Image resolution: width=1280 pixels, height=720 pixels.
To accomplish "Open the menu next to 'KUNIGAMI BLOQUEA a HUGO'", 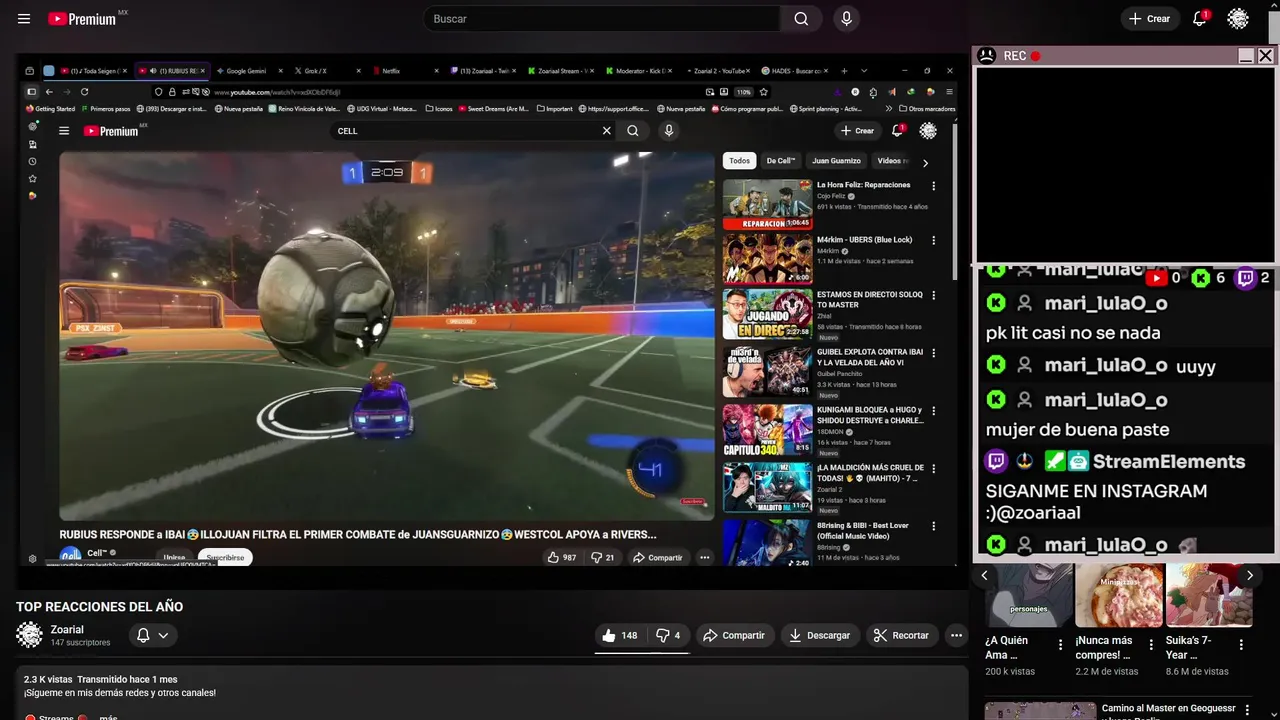I will (x=934, y=411).
